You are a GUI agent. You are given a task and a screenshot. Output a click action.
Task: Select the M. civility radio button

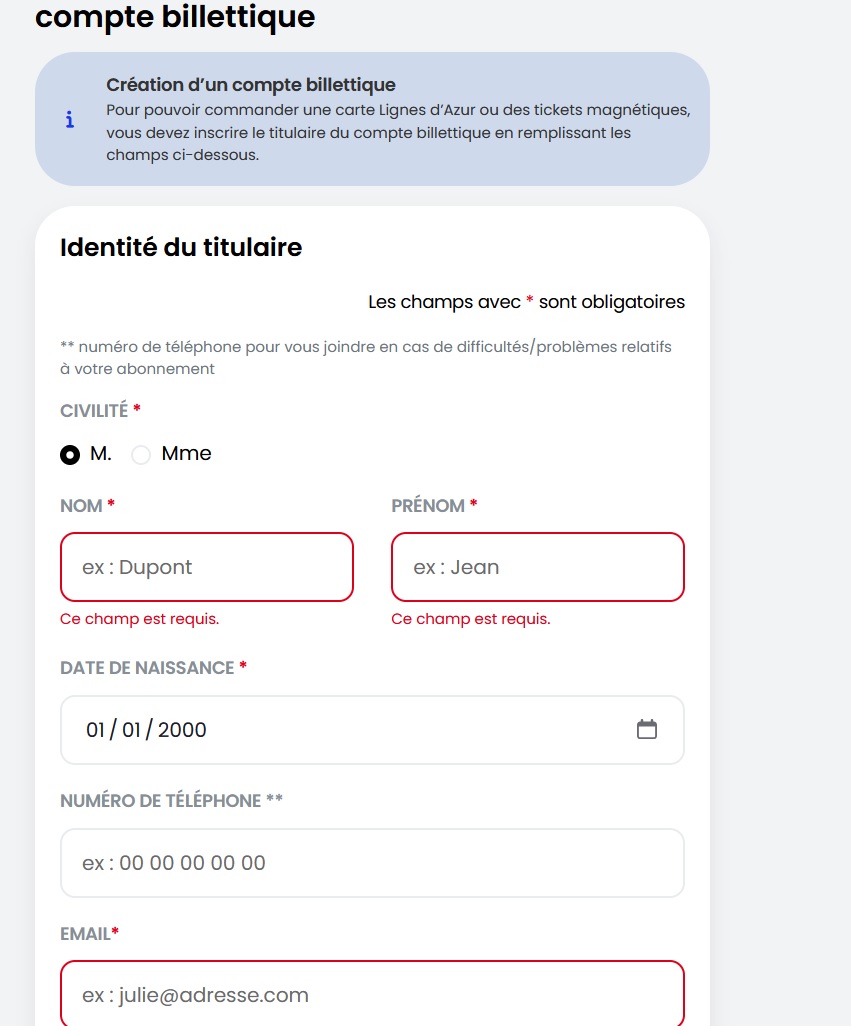pos(70,454)
